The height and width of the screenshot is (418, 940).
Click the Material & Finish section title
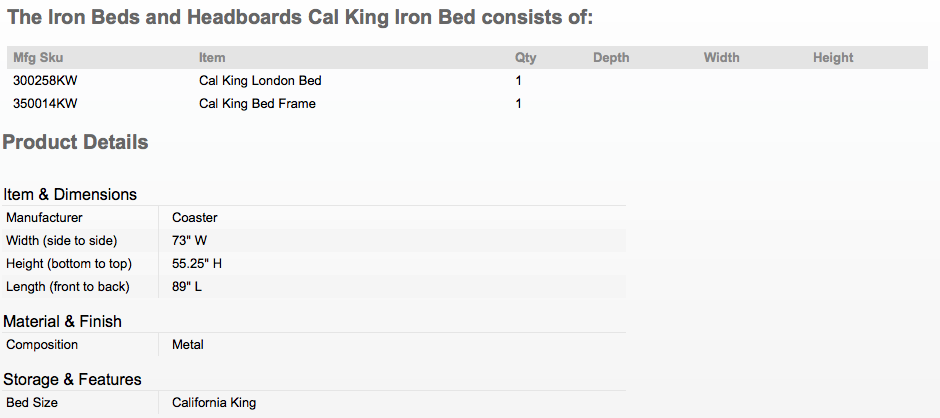pos(62,321)
